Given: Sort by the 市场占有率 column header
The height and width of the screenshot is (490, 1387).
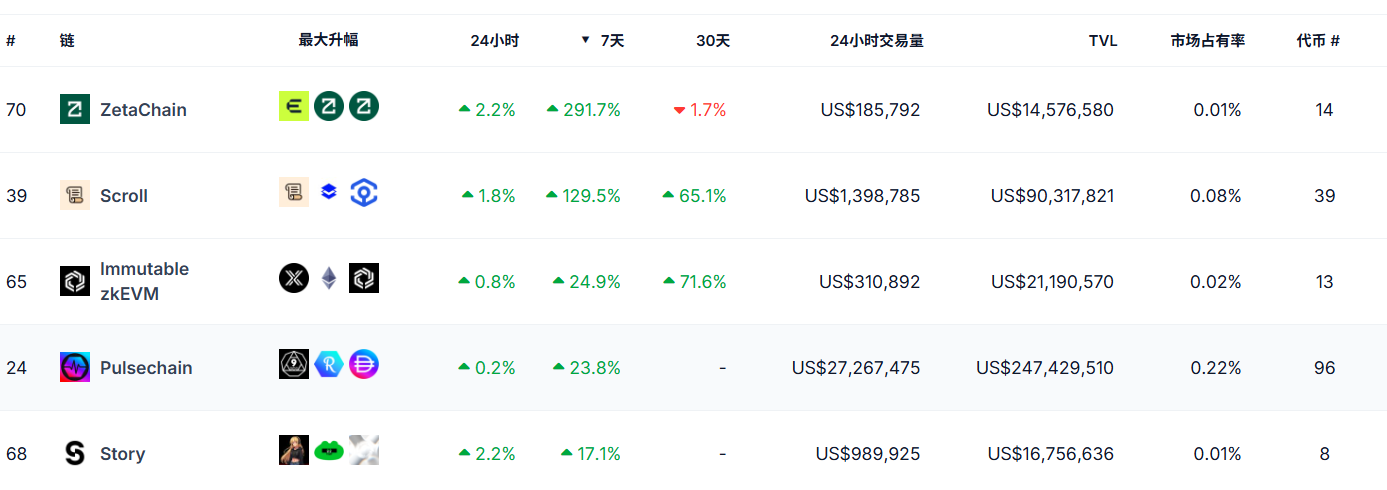Looking at the screenshot, I should pyautogui.click(x=1207, y=41).
